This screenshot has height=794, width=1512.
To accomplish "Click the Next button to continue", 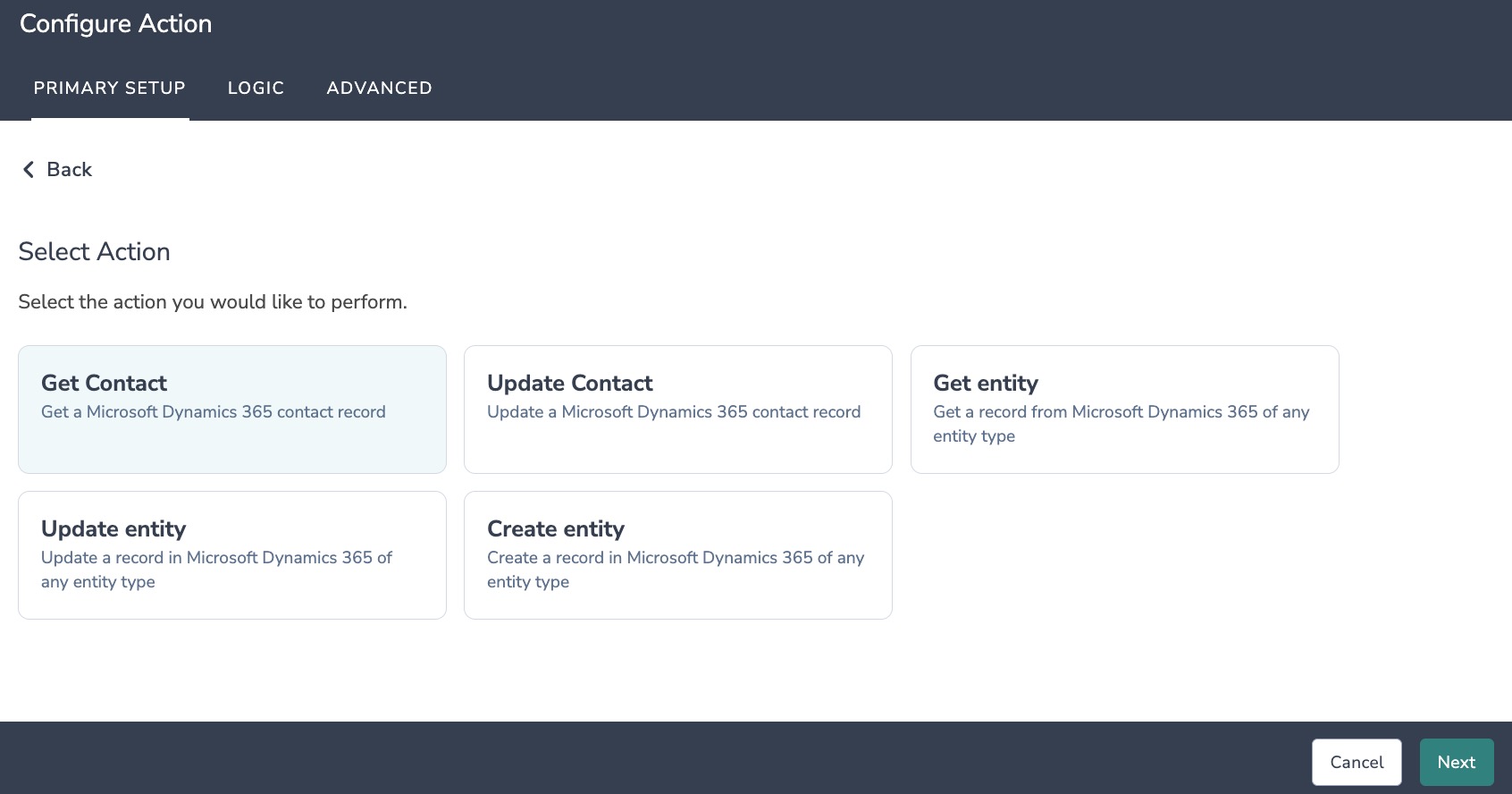I will click(x=1456, y=762).
